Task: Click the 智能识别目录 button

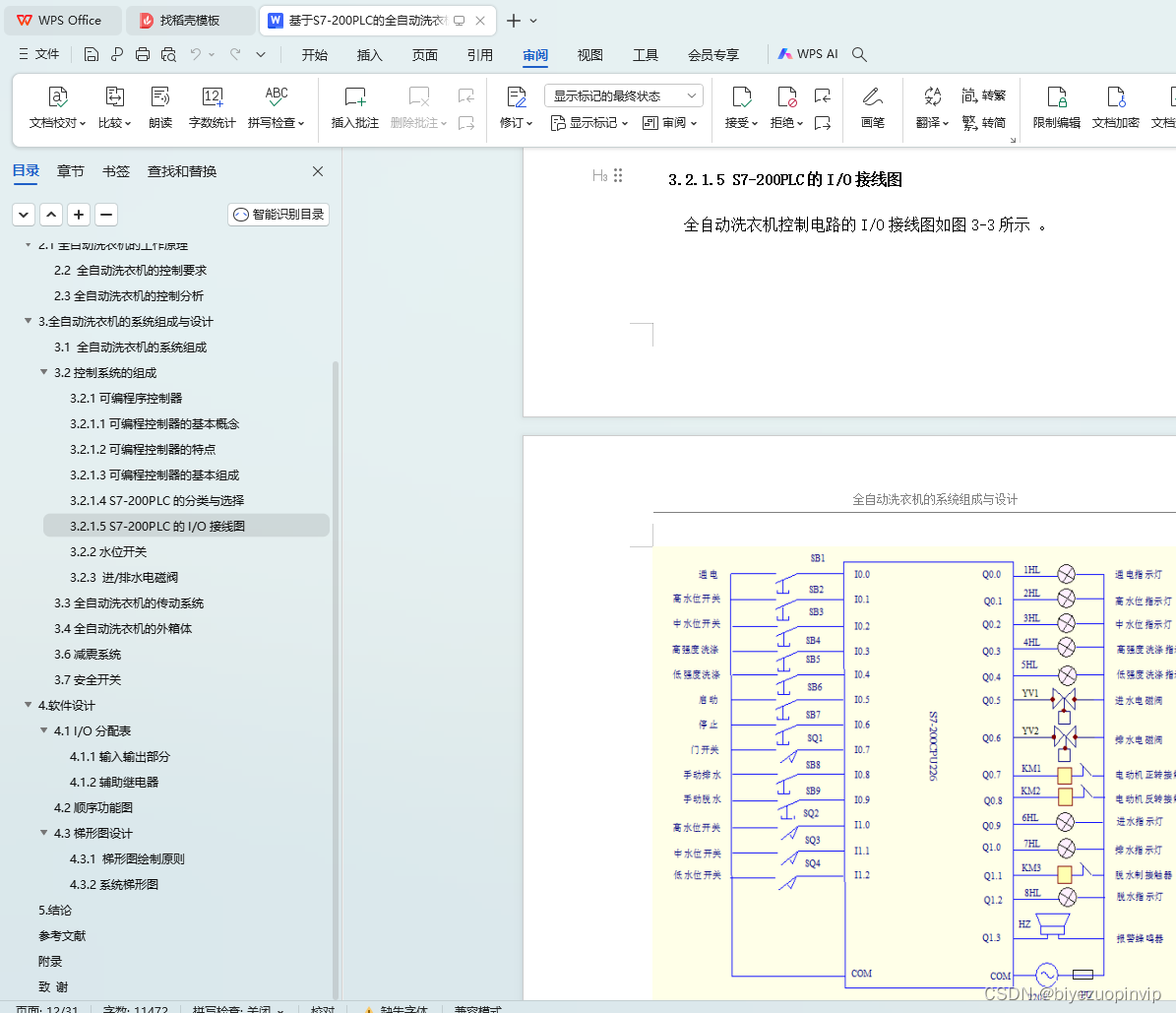Action: point(279,214)
